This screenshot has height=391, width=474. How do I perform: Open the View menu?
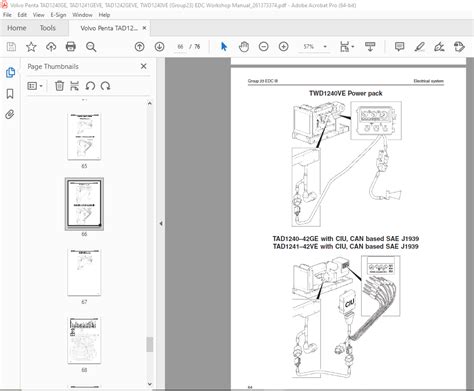click(x=38, y=15)
